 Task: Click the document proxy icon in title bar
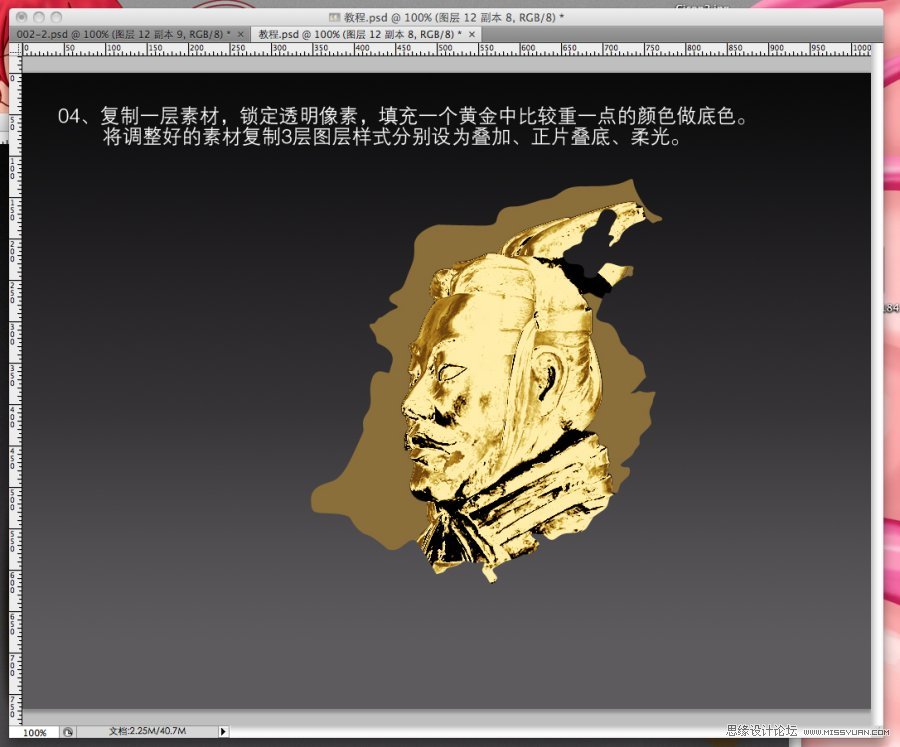pyautogui.click(x=335, y=17)
